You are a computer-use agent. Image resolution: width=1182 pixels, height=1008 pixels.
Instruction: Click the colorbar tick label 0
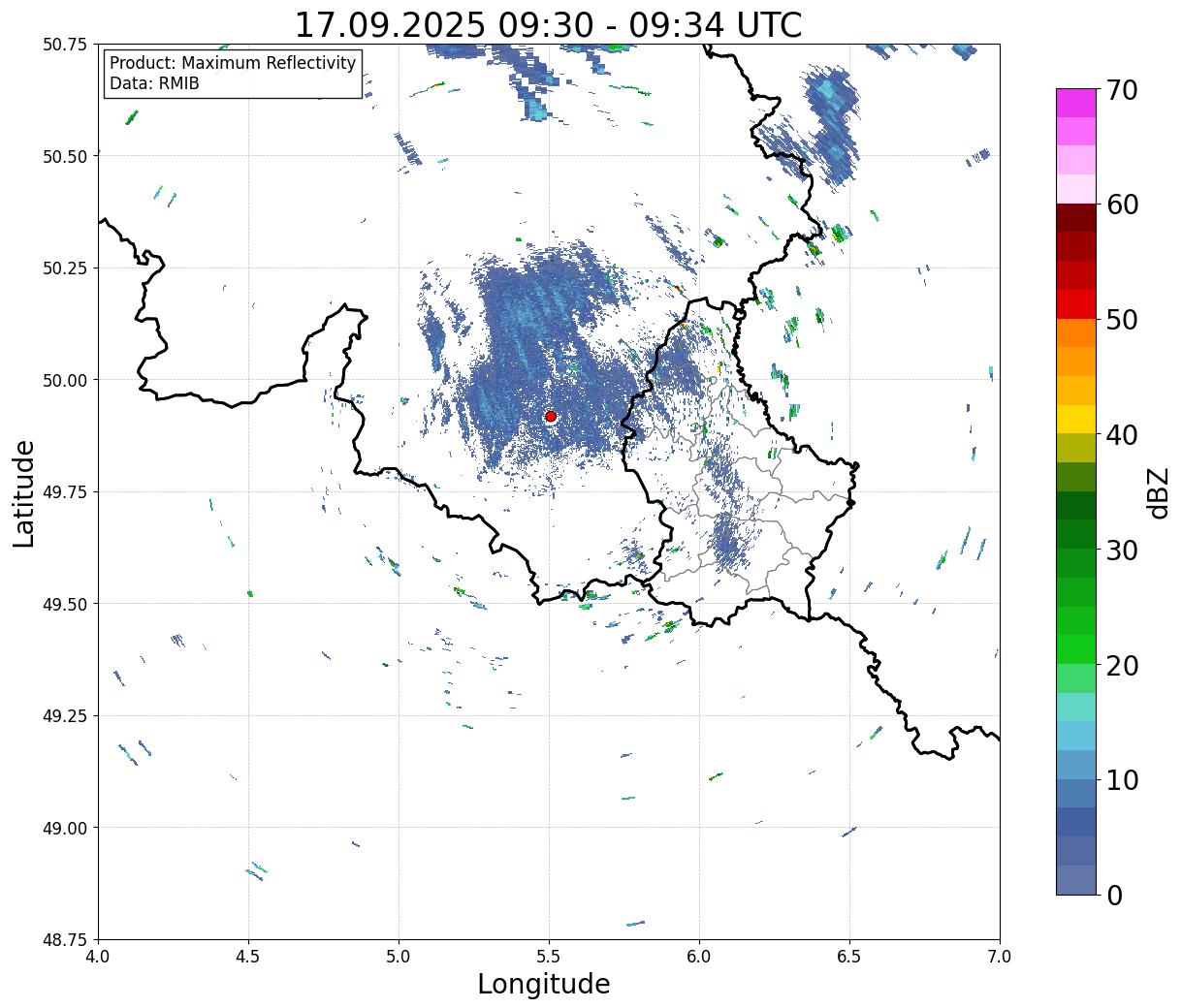tap(1114, 896)
